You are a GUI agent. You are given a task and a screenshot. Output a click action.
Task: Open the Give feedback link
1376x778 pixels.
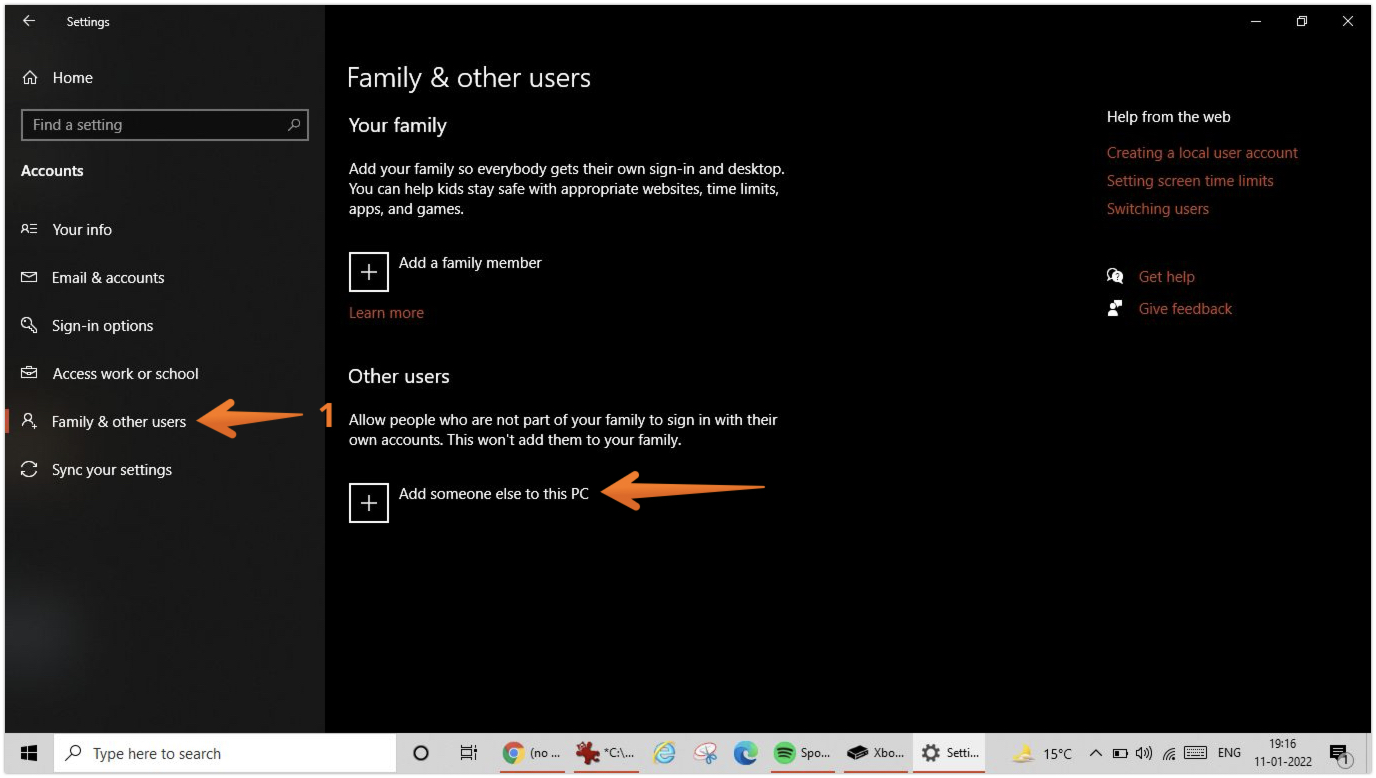pos(1185,309)
